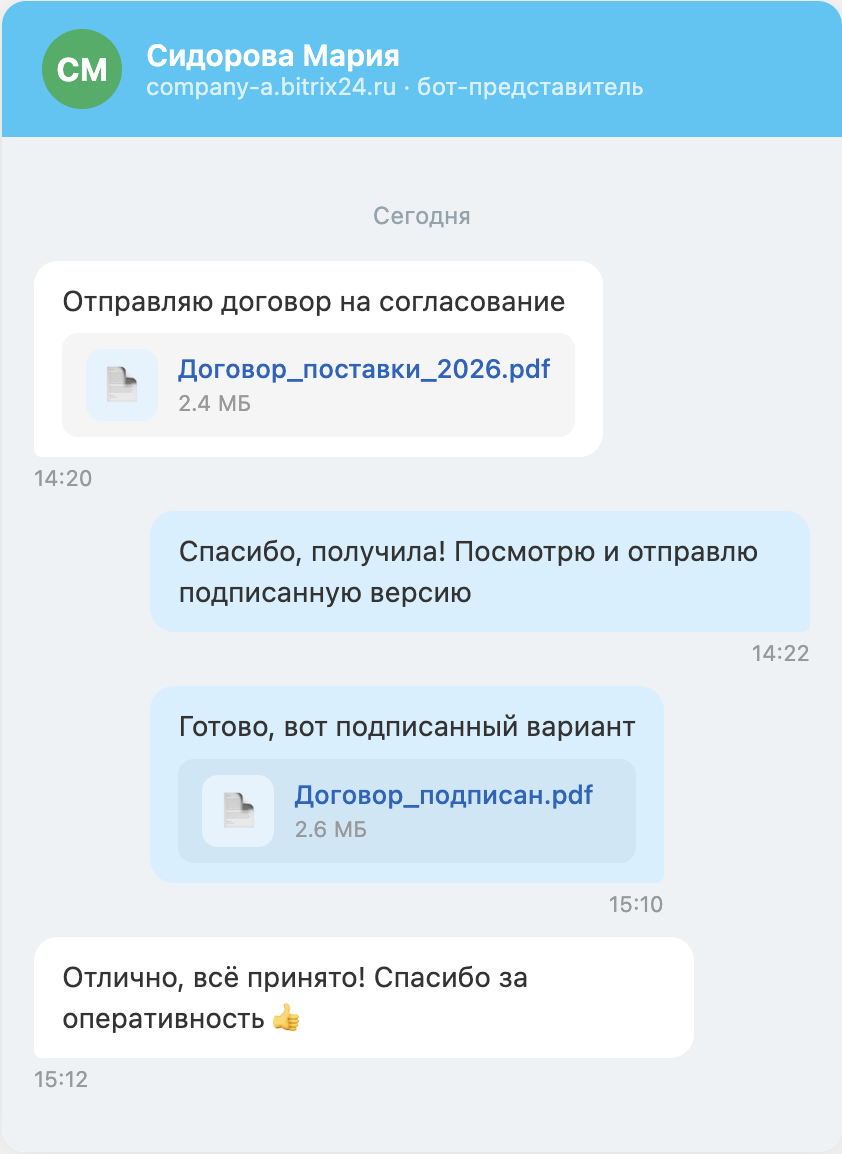Screen dimensions: 842x1154
Task: Click the 15:12 message timestamp
Action: (61, 1080)
